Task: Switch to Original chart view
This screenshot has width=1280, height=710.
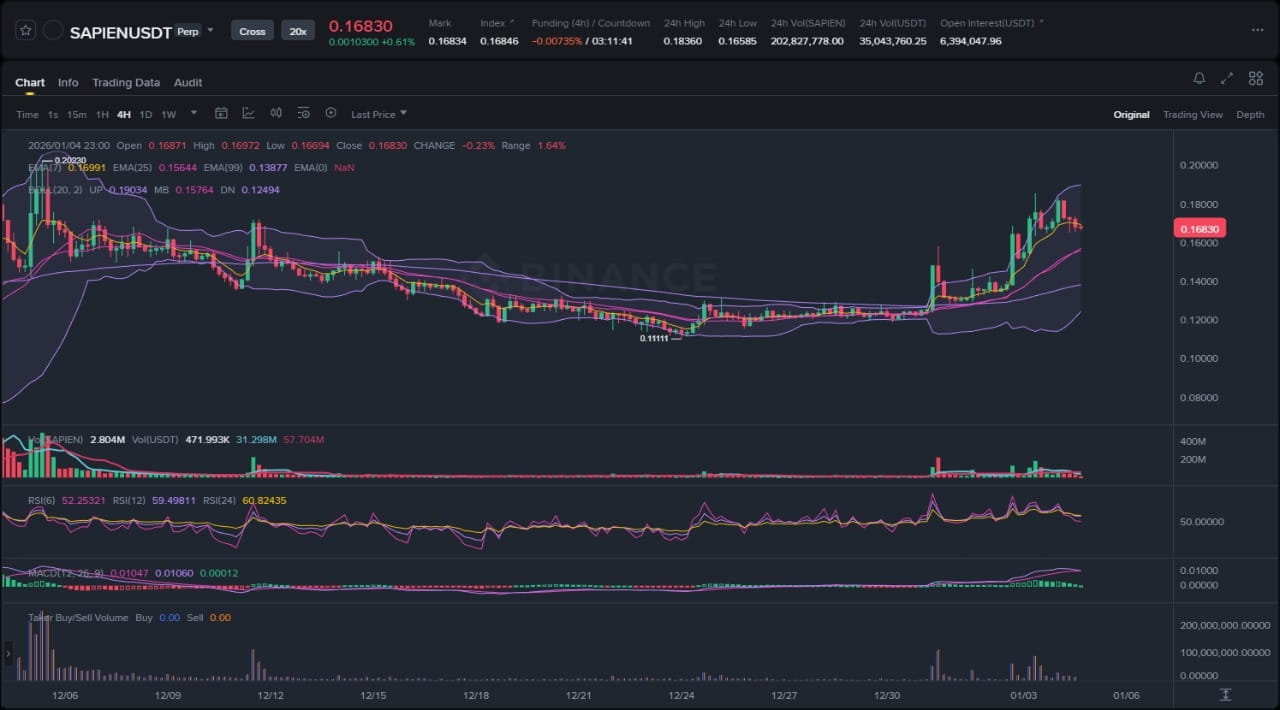Action: click(1131, 114)
